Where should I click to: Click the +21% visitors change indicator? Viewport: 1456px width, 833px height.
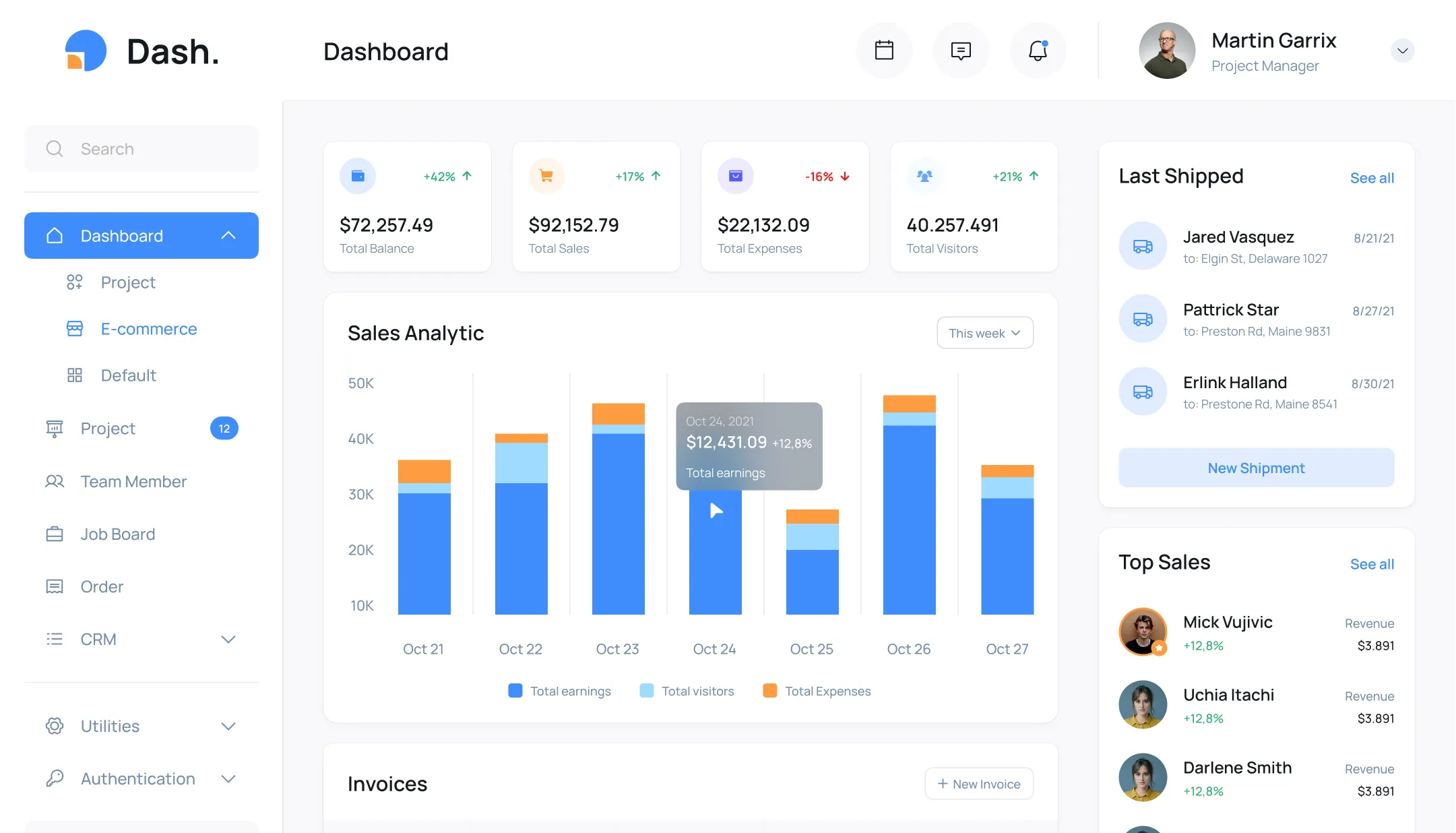[1016, 177]
